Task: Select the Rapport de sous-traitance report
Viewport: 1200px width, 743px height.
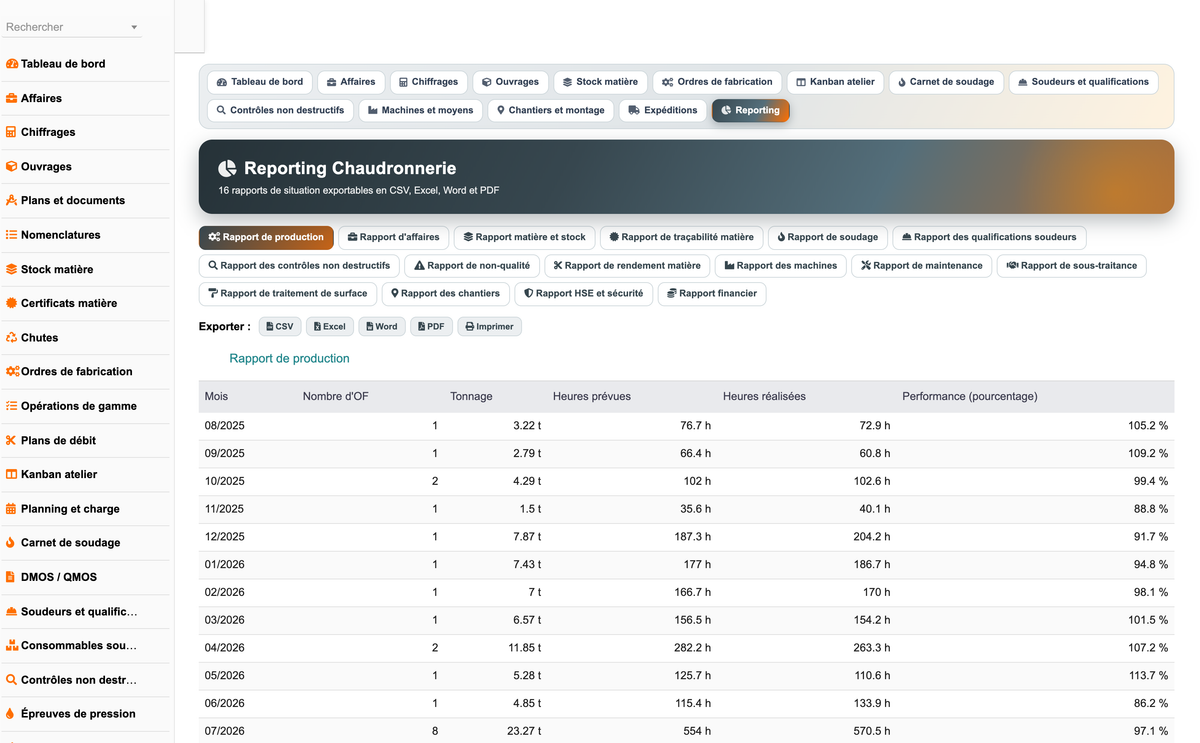Action: click(1072, 266)
